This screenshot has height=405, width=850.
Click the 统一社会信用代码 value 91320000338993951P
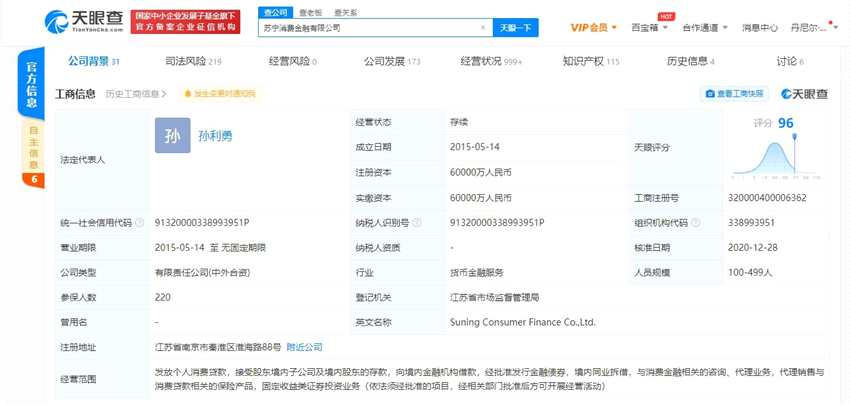[202, 223]
